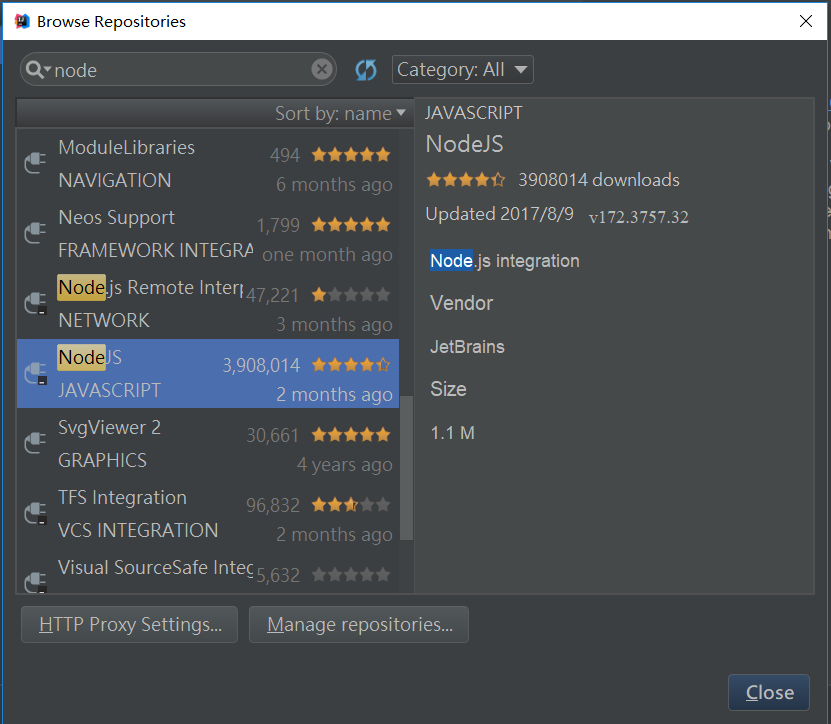The image size is (831, 724).
Task: Close the Browse Repositories window
Action: point(806,21)
